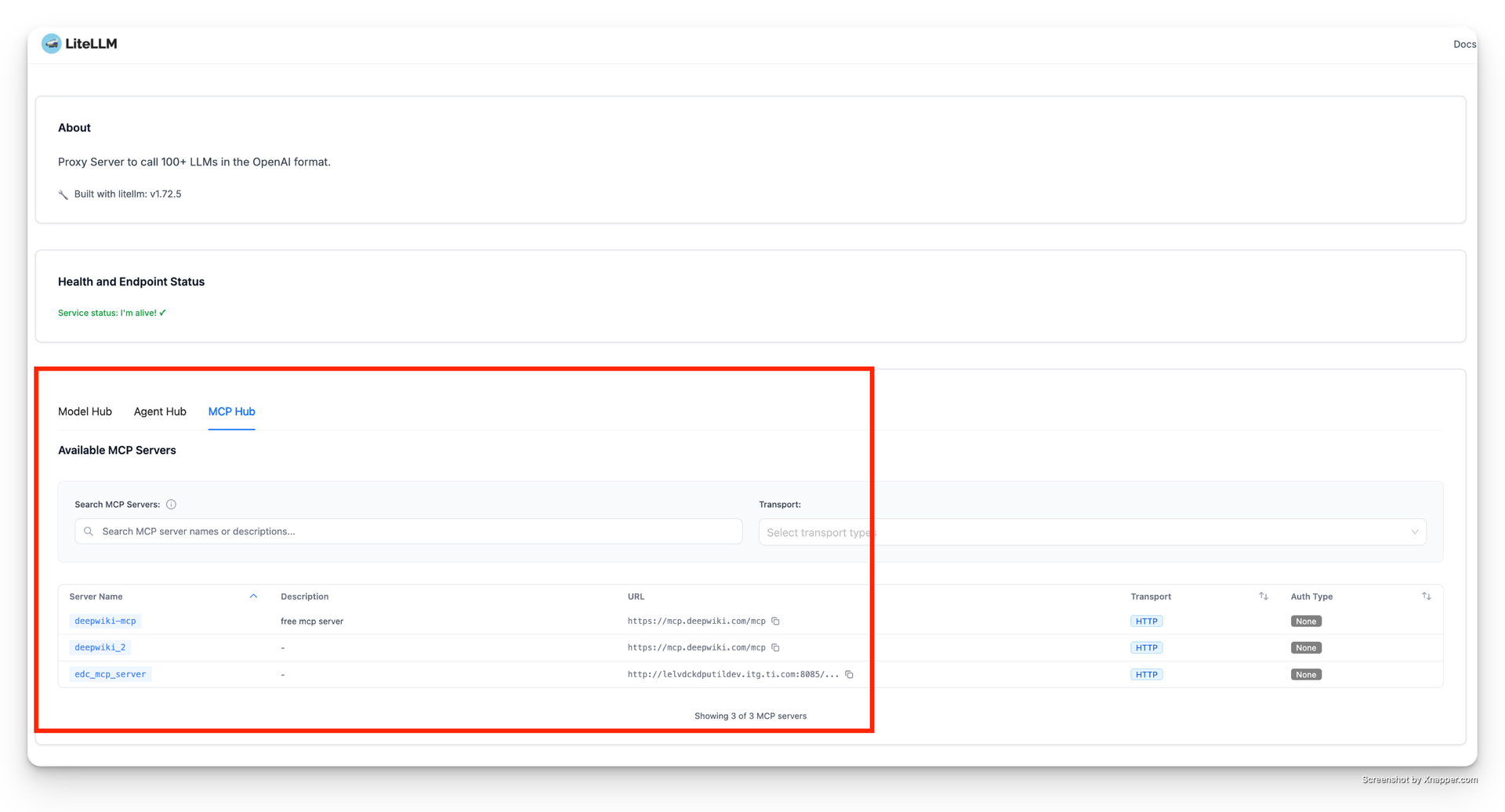Copy the deepwiki-mcp server URL

tap(775, 622)
